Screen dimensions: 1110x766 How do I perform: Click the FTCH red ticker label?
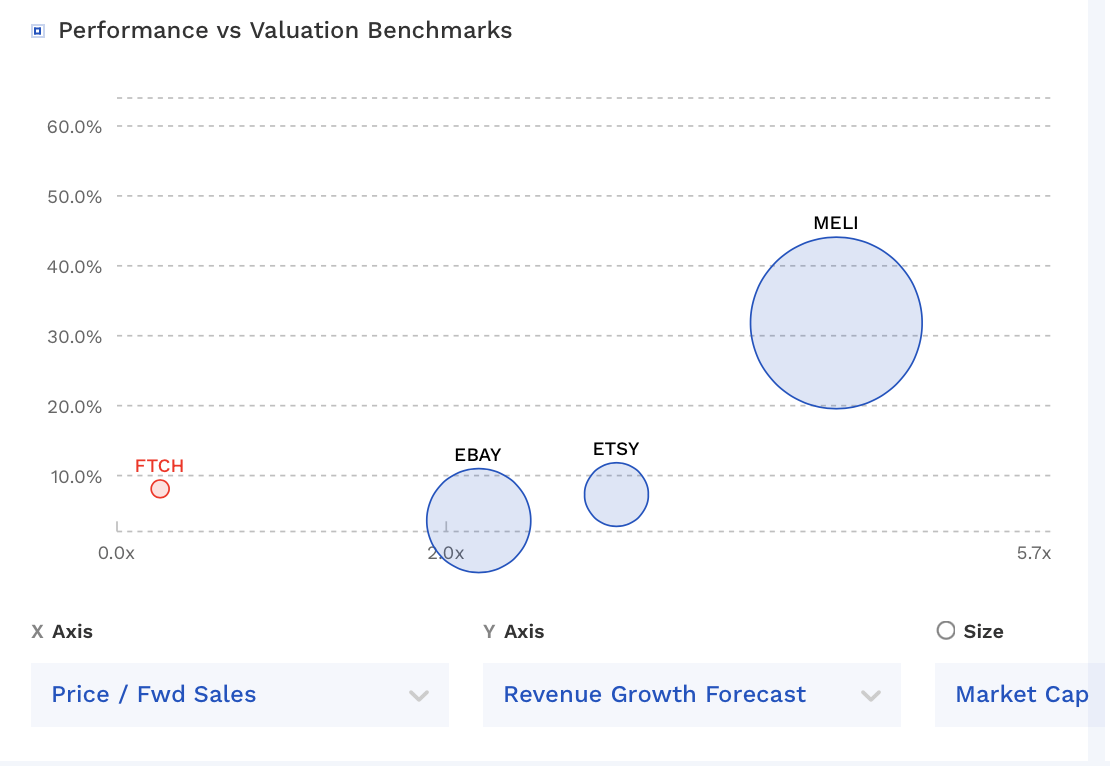(x=159, y=466)
